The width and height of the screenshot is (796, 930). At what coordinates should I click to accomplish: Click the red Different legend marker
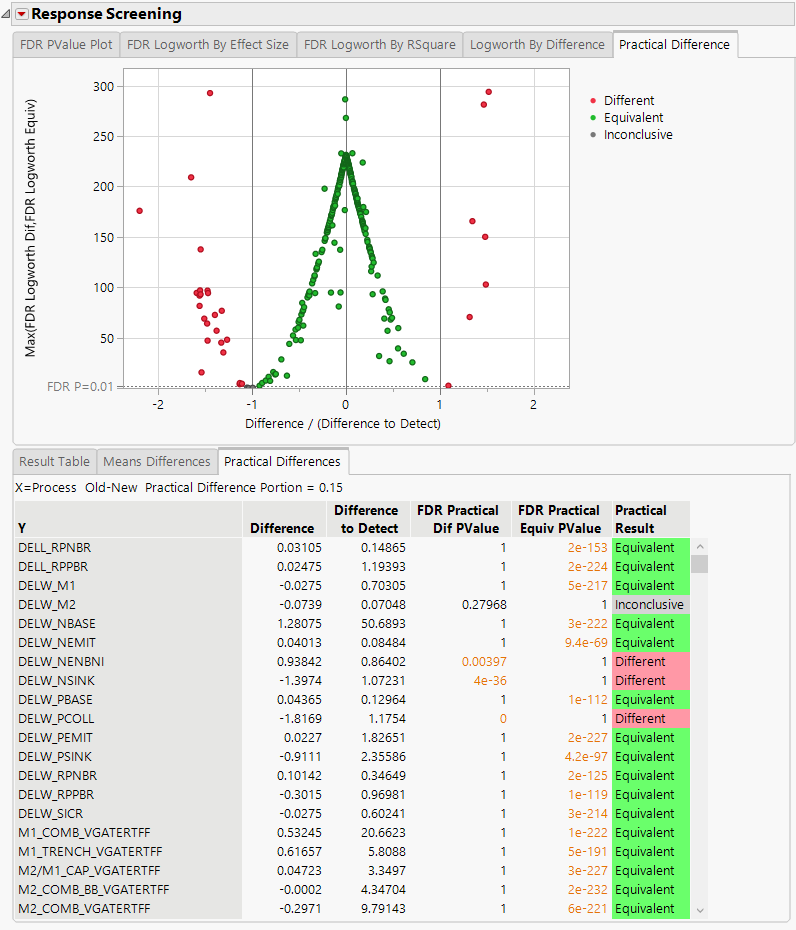[x=593, y=101]
